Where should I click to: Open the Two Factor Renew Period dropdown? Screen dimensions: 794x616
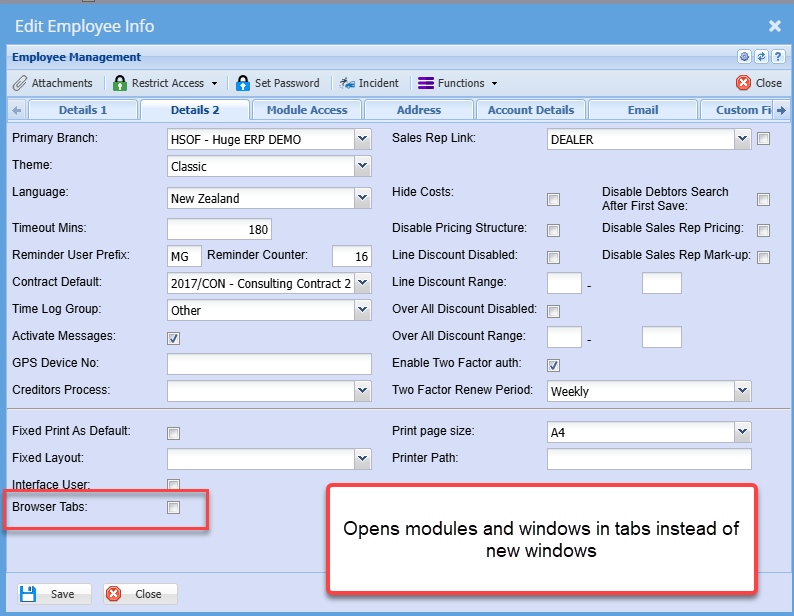tap(741, 391)
